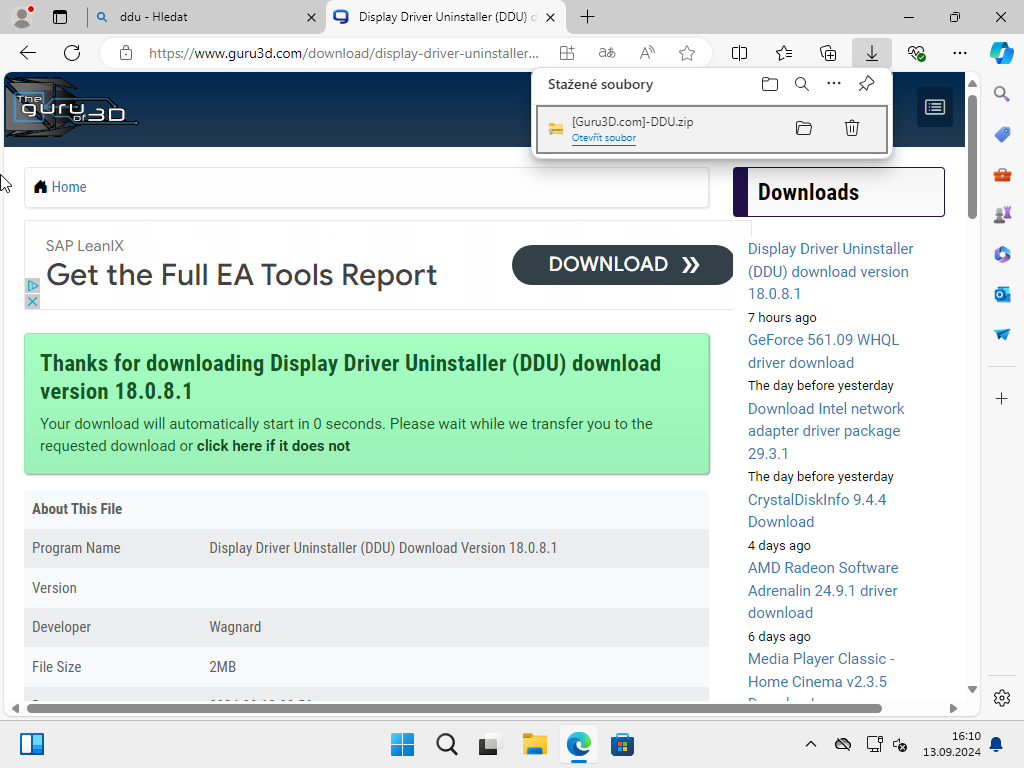This screenshot has height=768, width=1024.
Task: Delete the DDU.zip download entry
Action: [851, 128]
